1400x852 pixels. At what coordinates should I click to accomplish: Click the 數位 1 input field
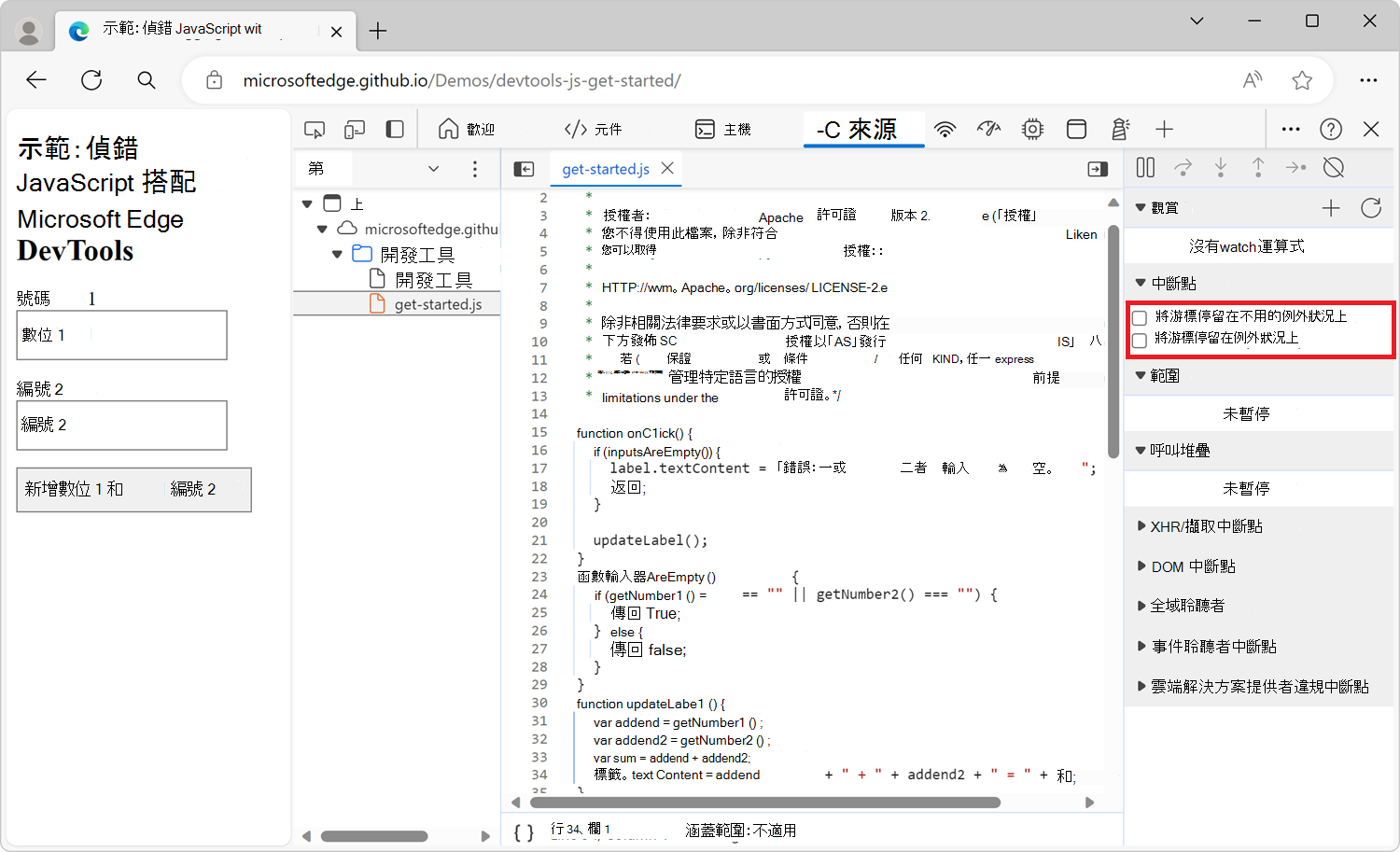click(x=122, y=335)
